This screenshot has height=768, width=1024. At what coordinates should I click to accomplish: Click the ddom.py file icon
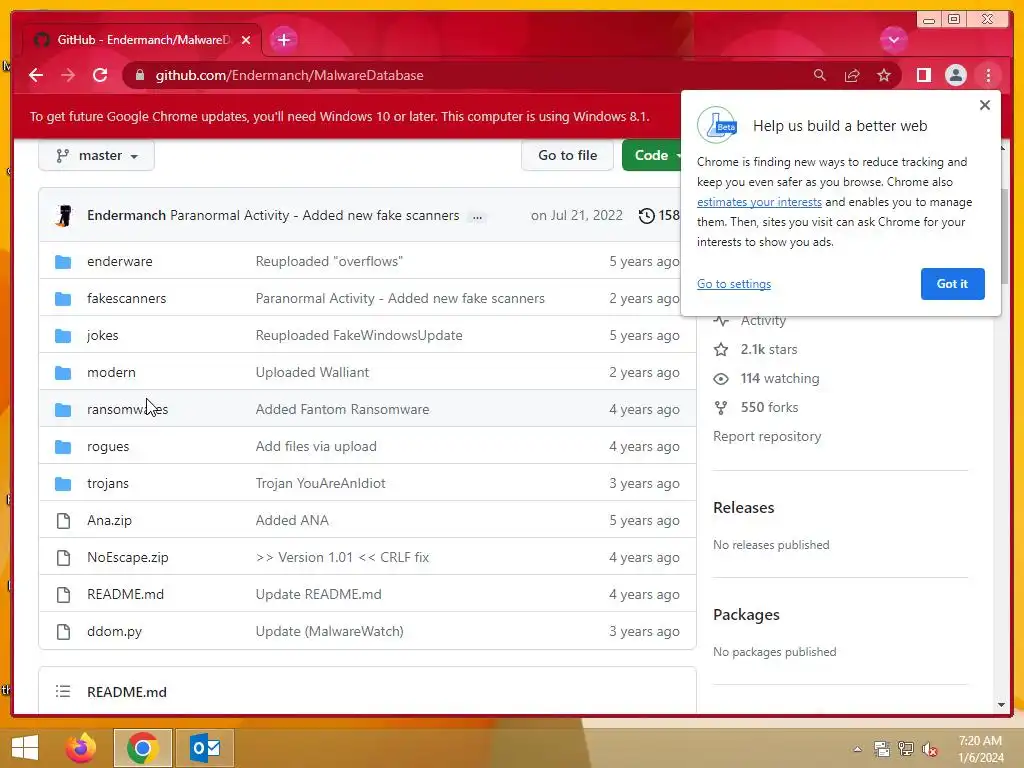[63, 632]
